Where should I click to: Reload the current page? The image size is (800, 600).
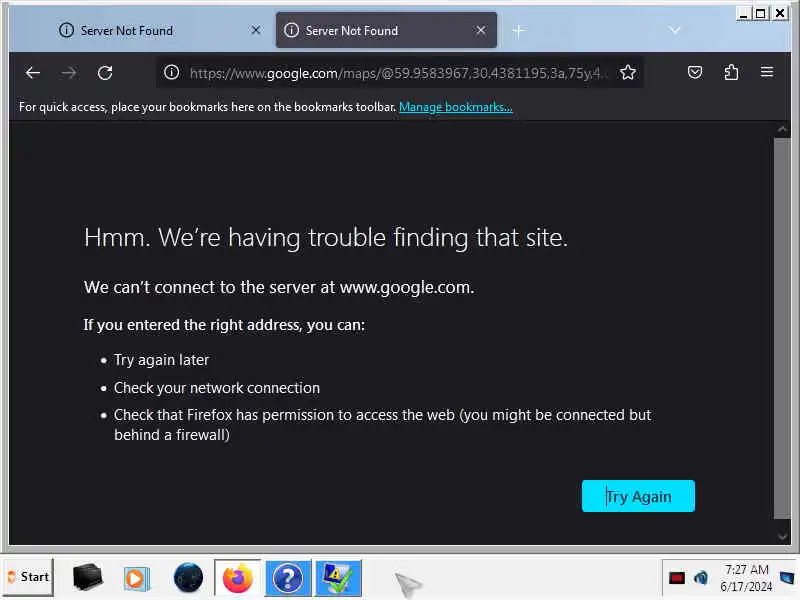pos(105,73)
